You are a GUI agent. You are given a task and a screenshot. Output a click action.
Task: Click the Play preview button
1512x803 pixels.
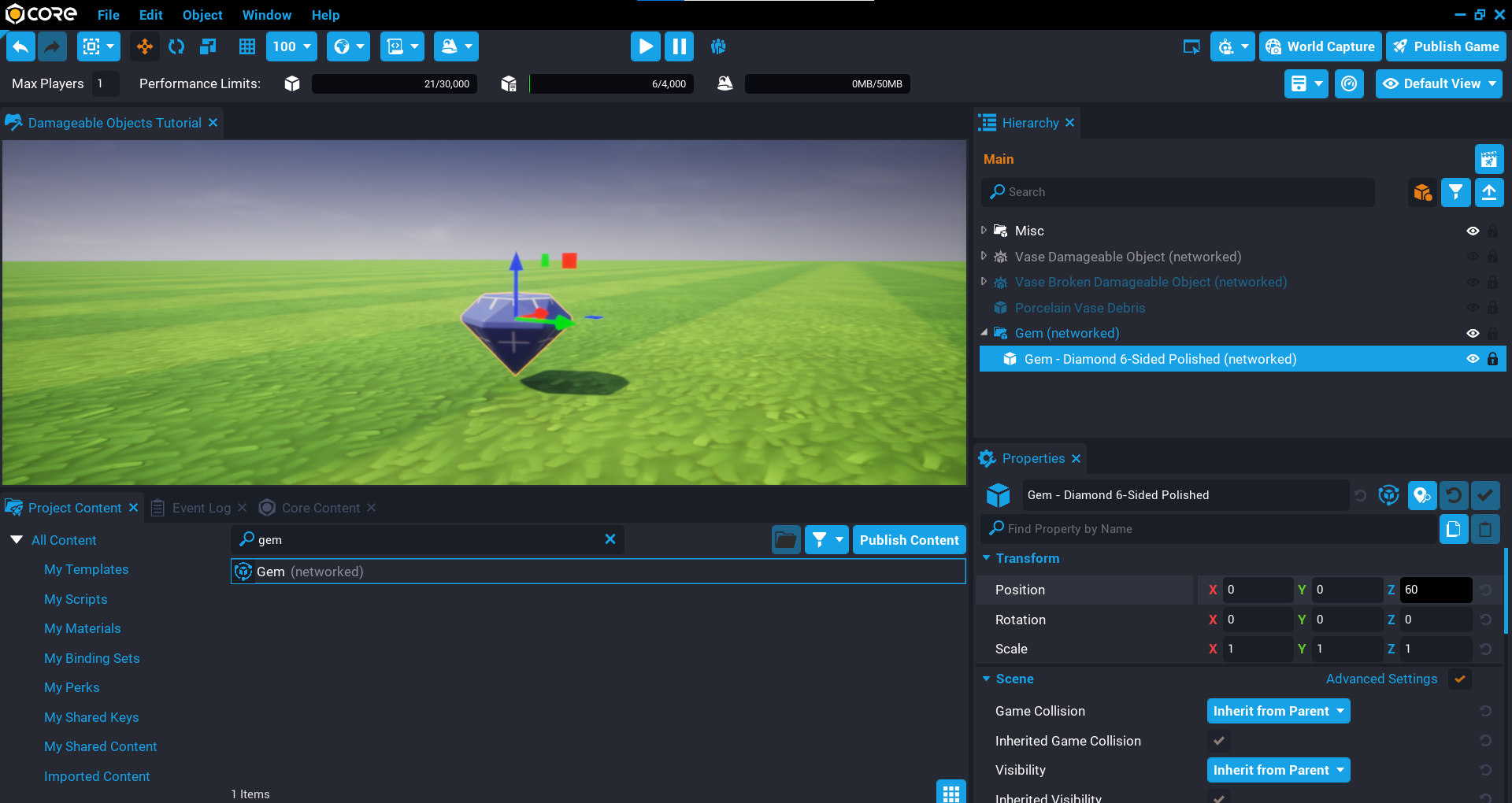(x=645, y=46)
